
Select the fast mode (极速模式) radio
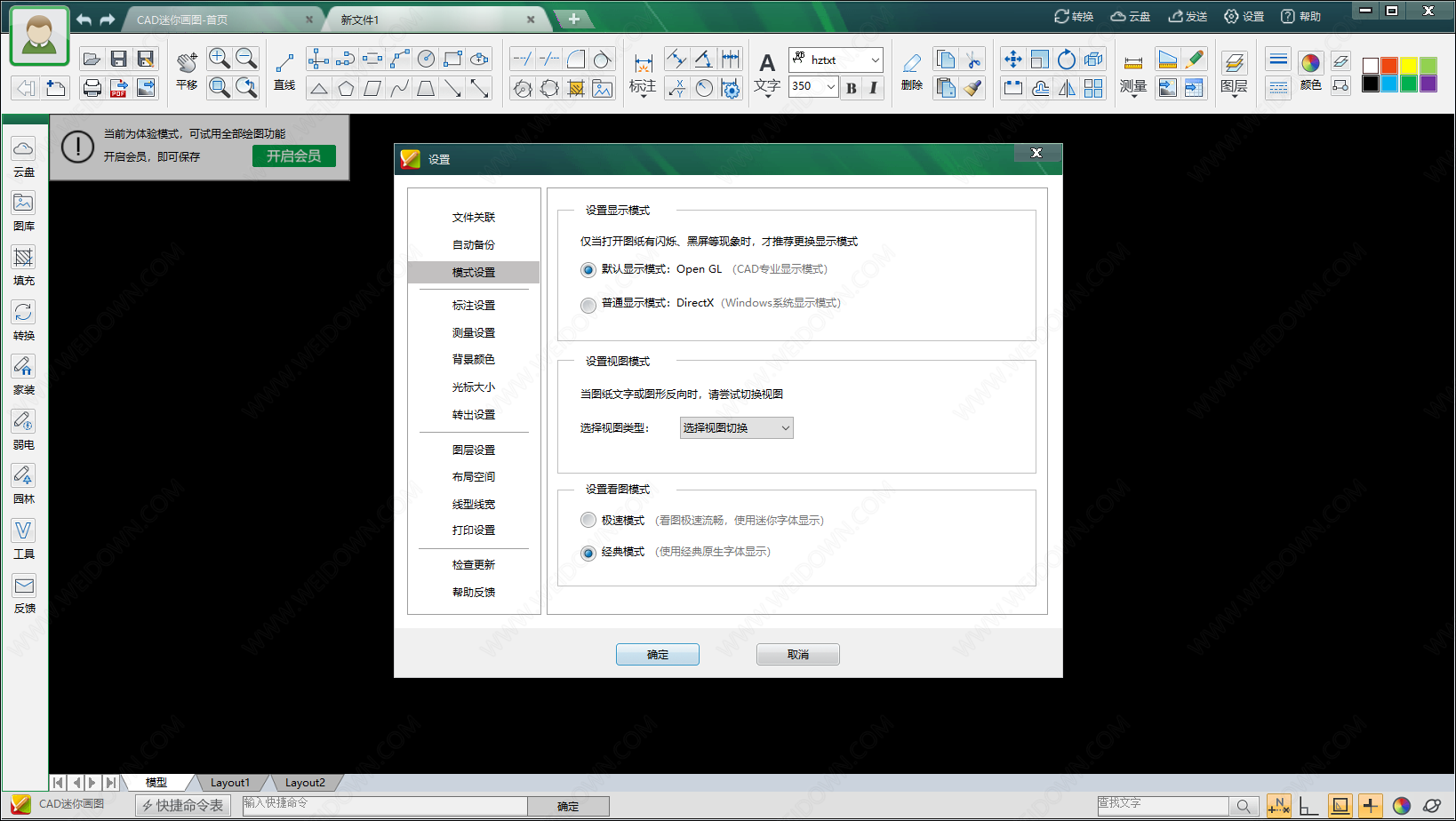tap(588, 520)
